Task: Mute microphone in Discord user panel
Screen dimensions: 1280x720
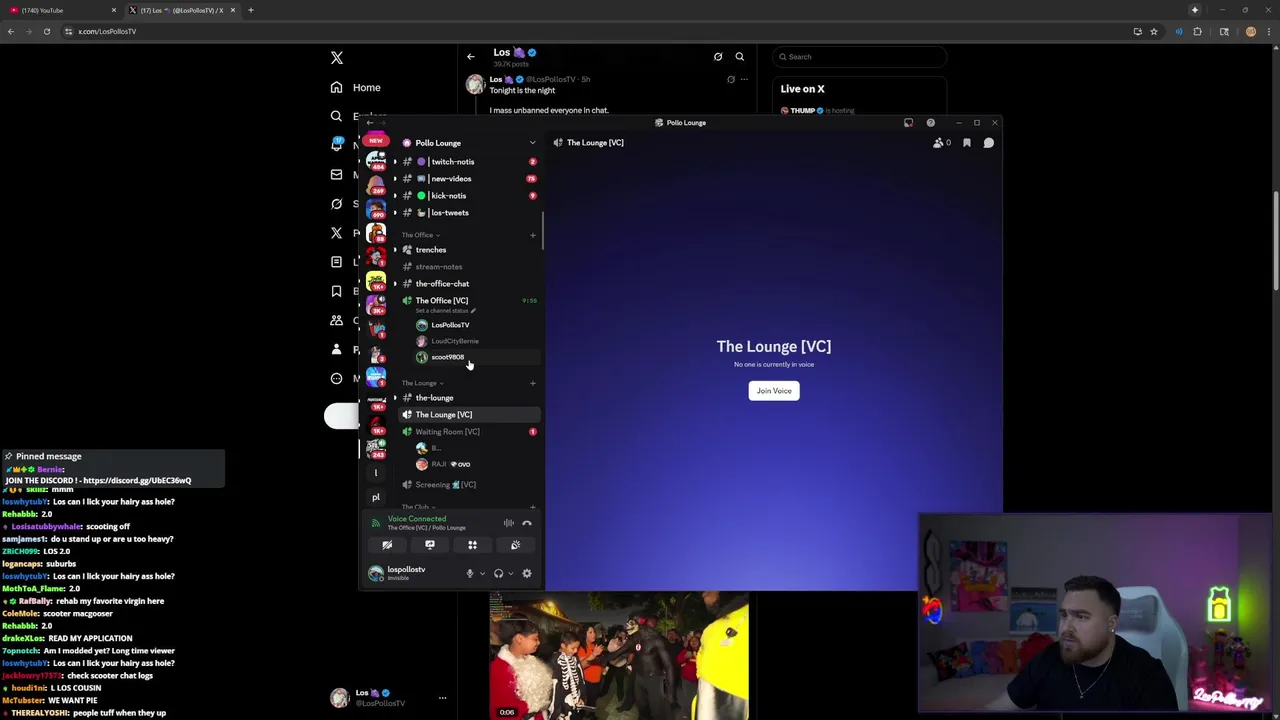Action: click(x=469, y=573)
